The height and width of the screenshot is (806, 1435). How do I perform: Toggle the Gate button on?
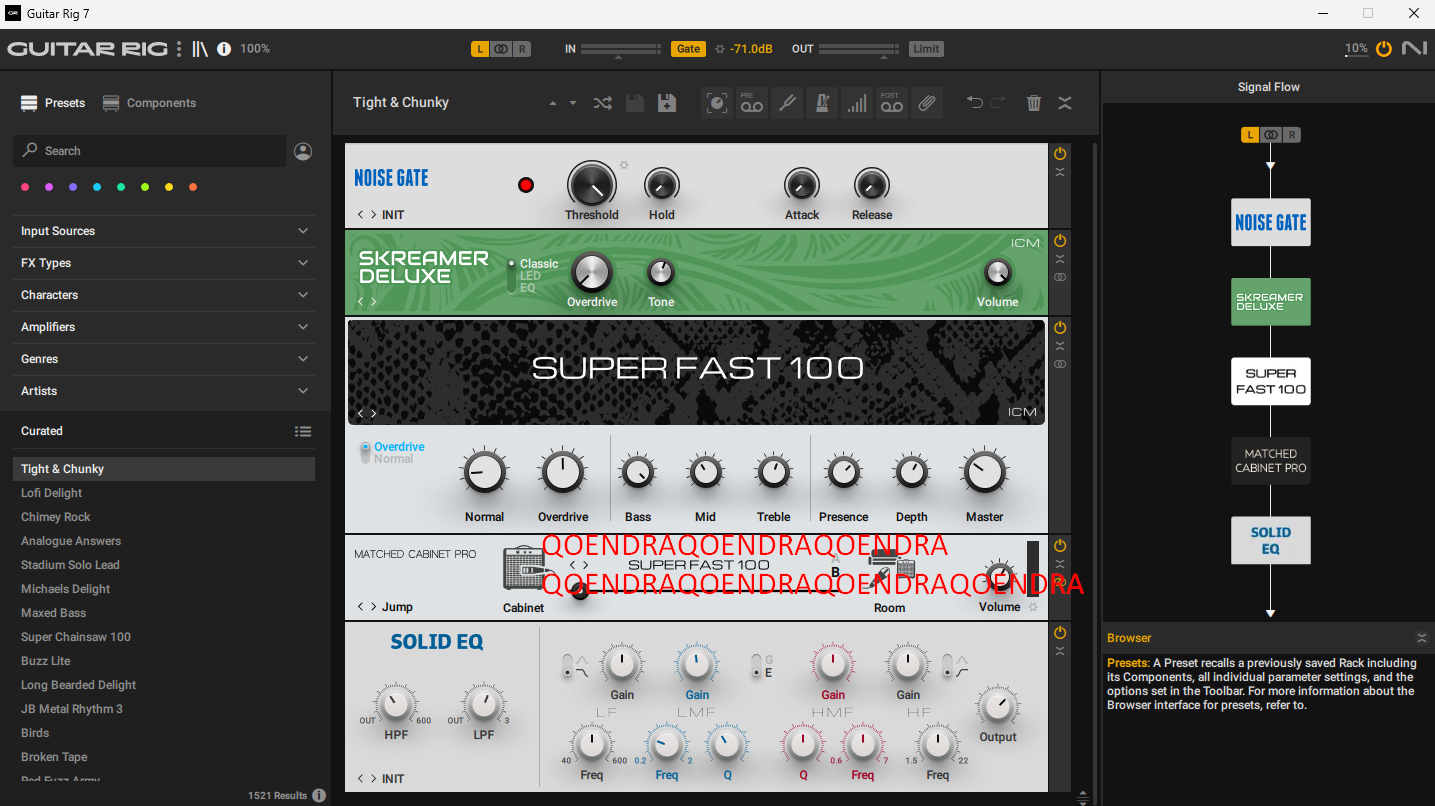(688, 48)
